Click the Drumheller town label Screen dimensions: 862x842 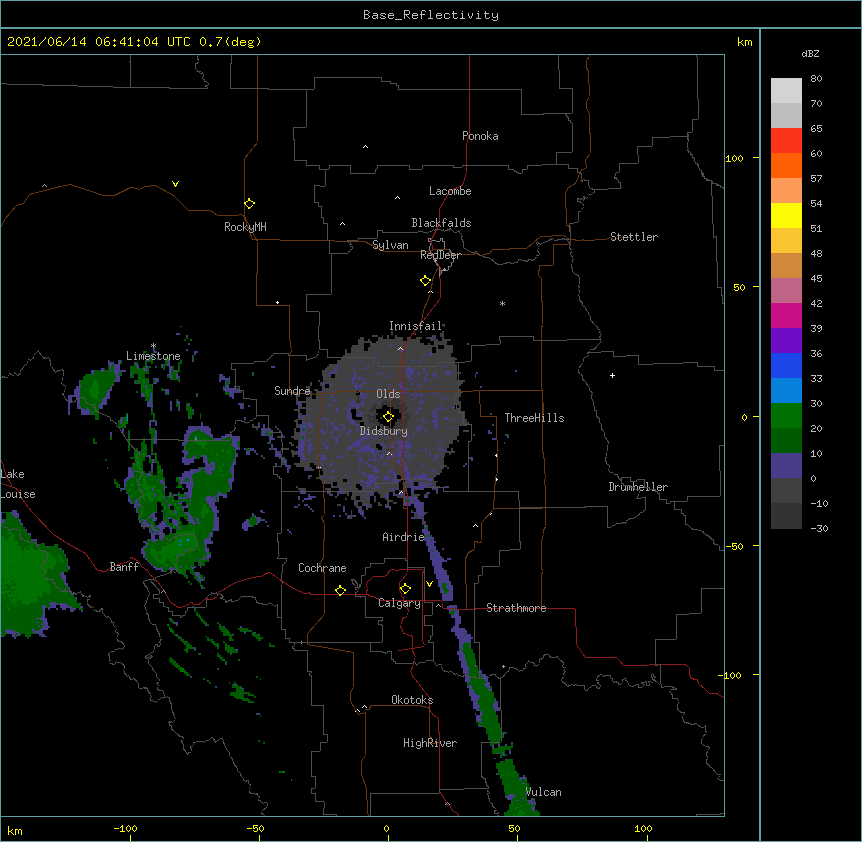point(638,487)
